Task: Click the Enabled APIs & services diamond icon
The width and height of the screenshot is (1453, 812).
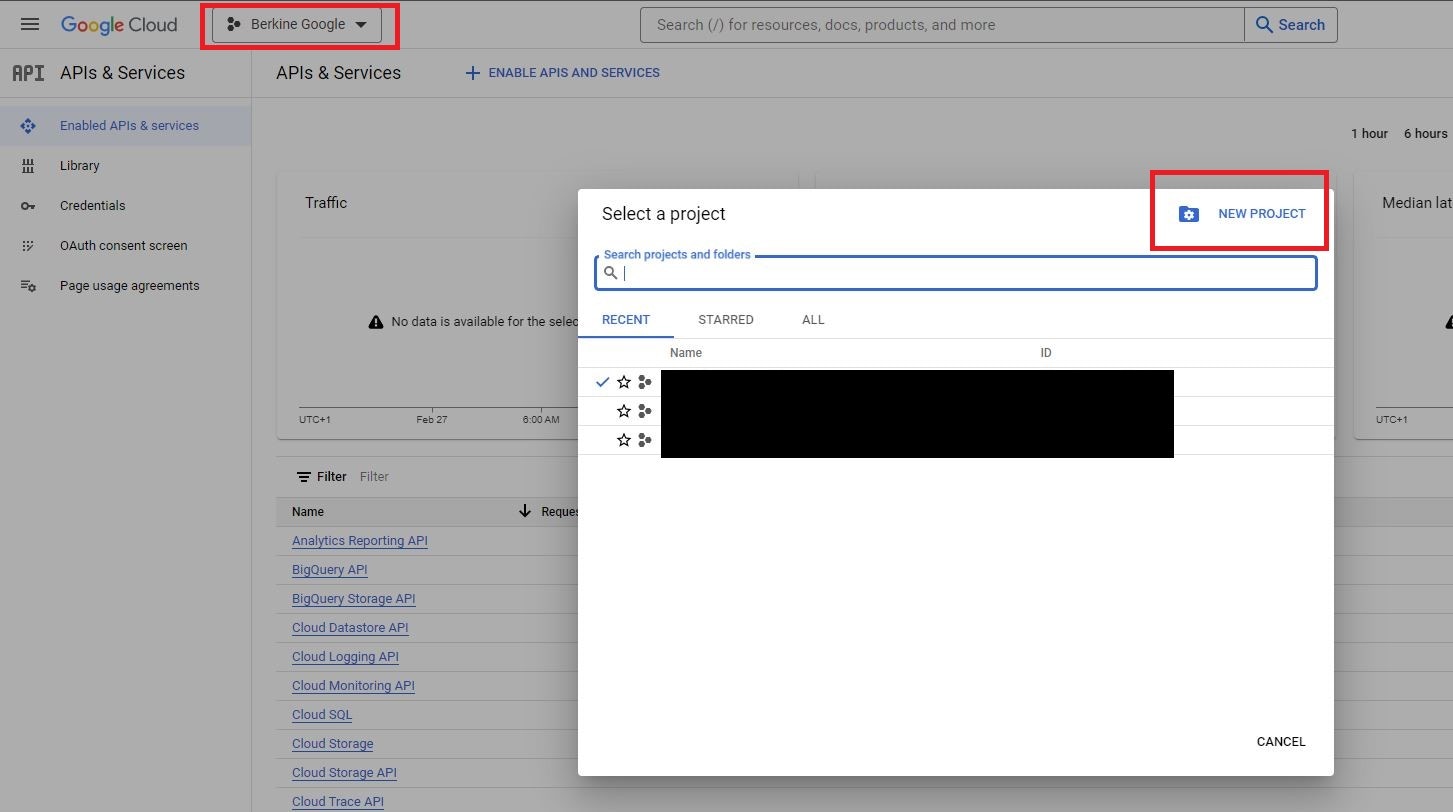Action: 28,126
